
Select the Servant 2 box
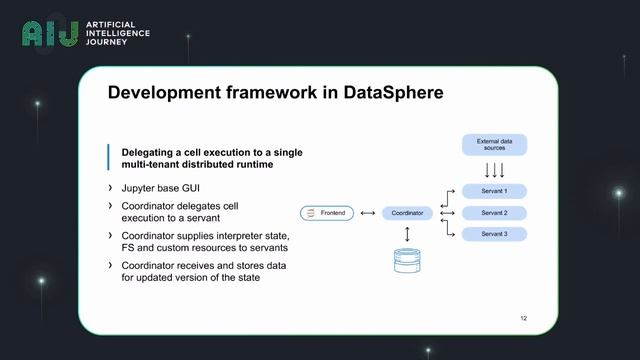494,213
